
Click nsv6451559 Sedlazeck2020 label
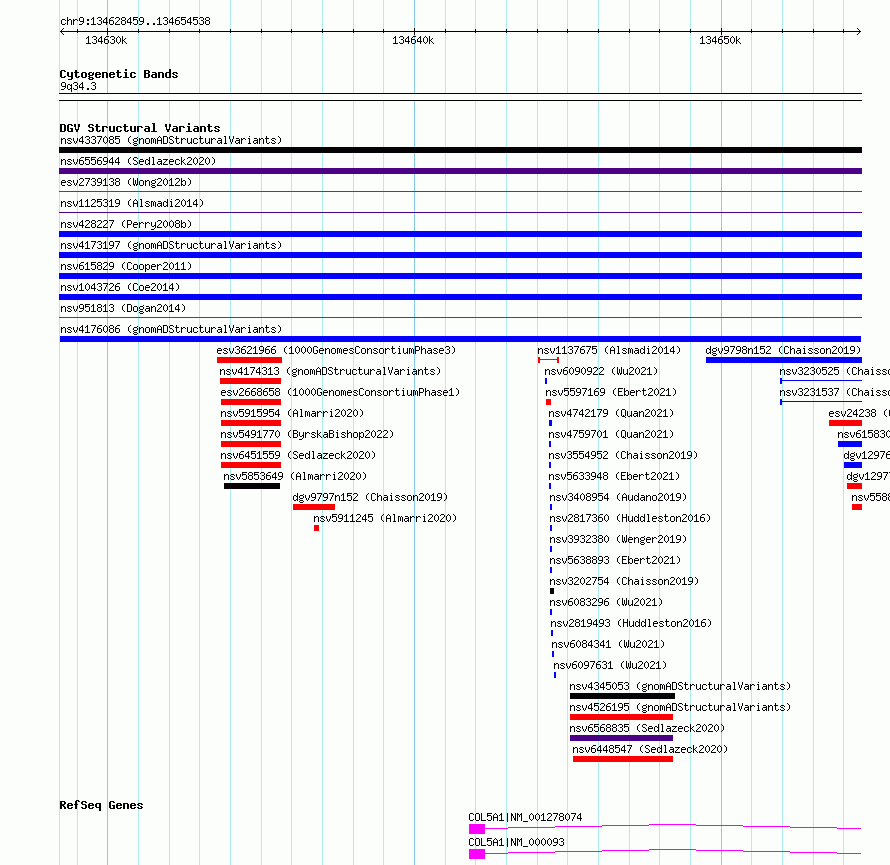[x=298, y=455]
